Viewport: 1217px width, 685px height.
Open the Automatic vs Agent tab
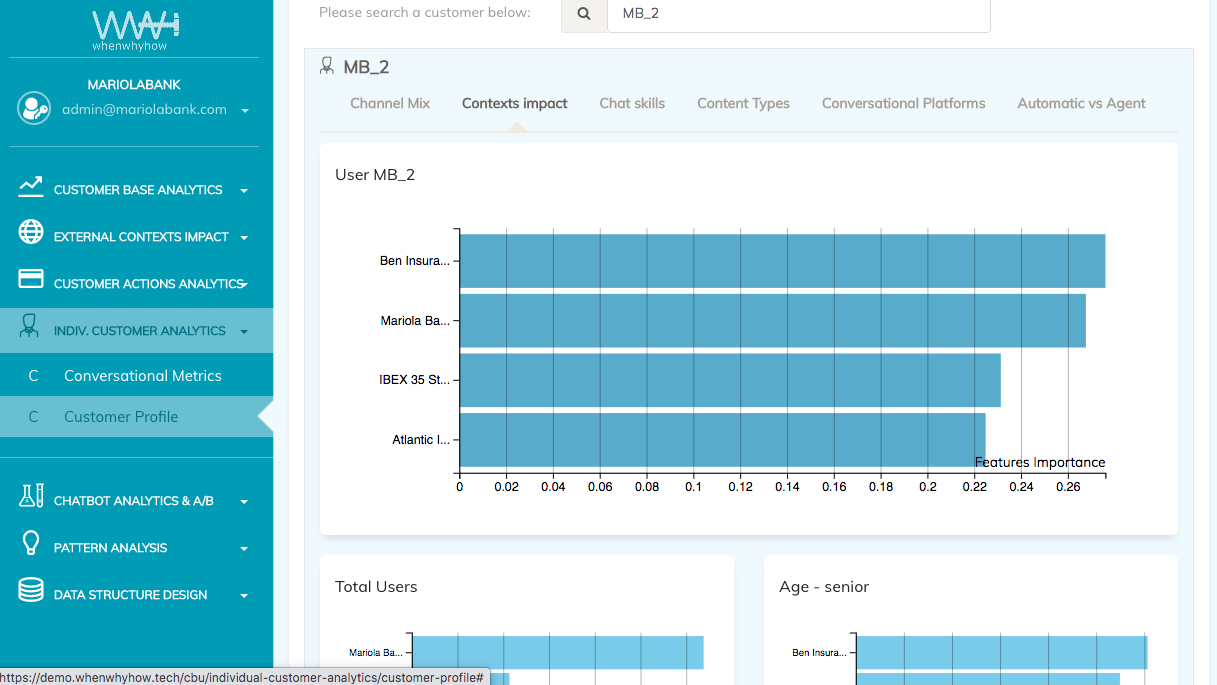coord(1081,103)
